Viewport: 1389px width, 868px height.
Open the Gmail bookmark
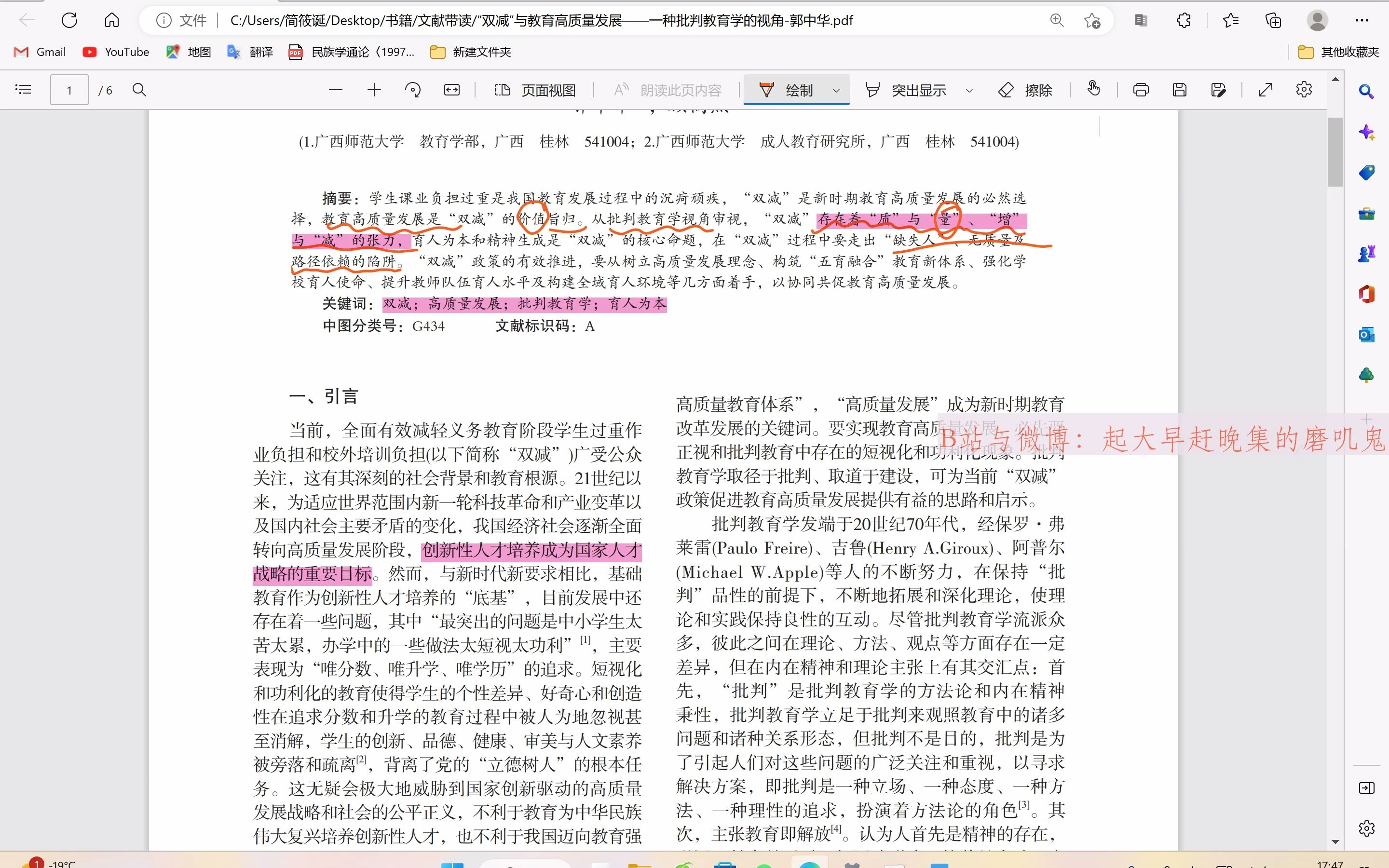pos(40,52)
